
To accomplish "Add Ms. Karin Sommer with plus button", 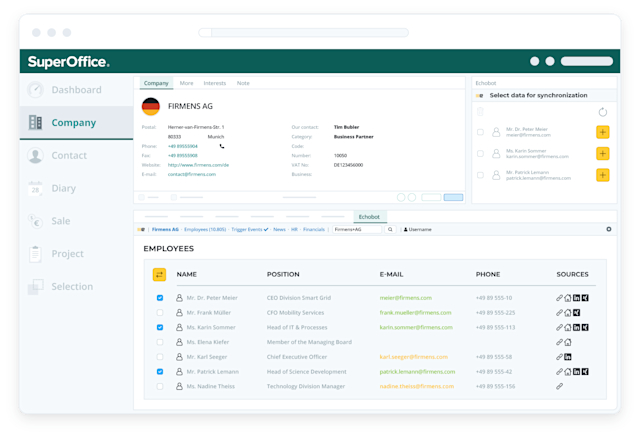I will (x=602, y=153).
